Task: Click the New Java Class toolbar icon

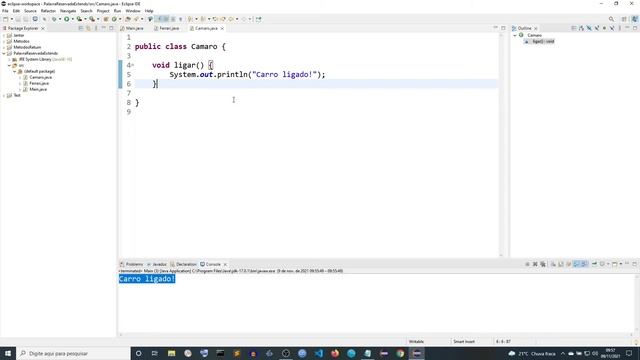Action: tap(114, 19)
